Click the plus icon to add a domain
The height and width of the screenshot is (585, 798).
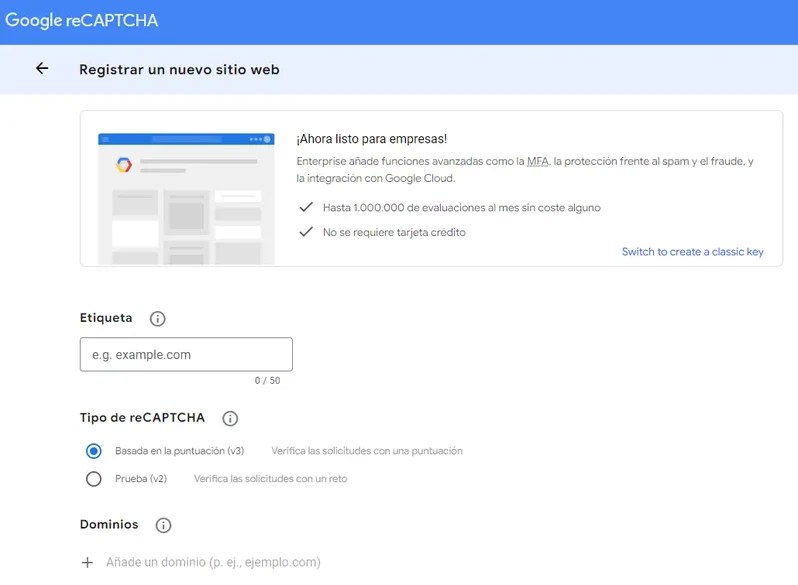click(88, 563)
